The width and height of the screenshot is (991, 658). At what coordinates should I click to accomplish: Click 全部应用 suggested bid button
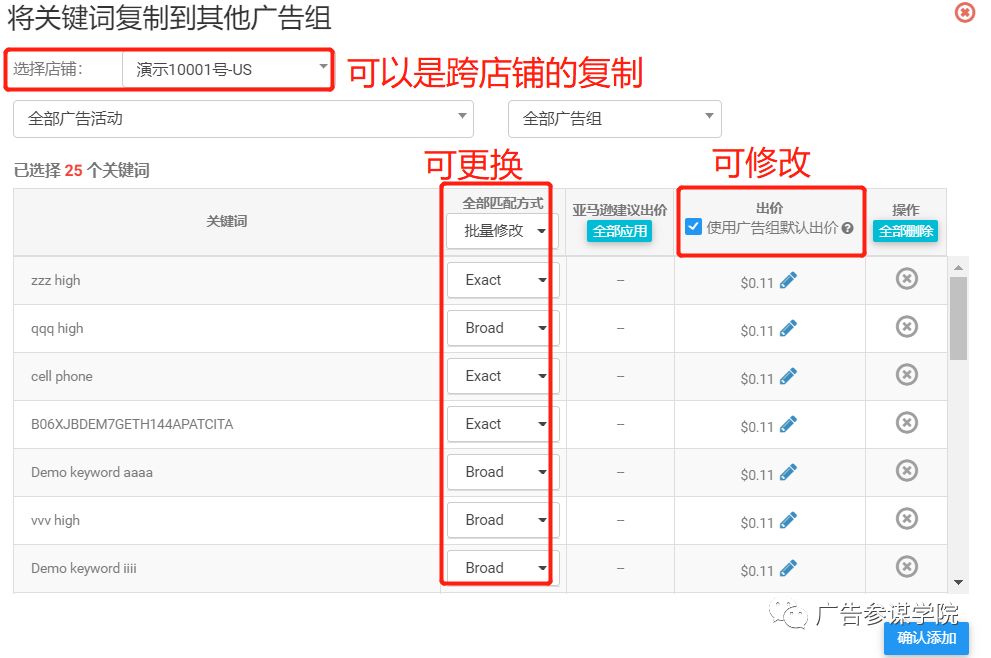pyautogui.click(x=619, y=231)
